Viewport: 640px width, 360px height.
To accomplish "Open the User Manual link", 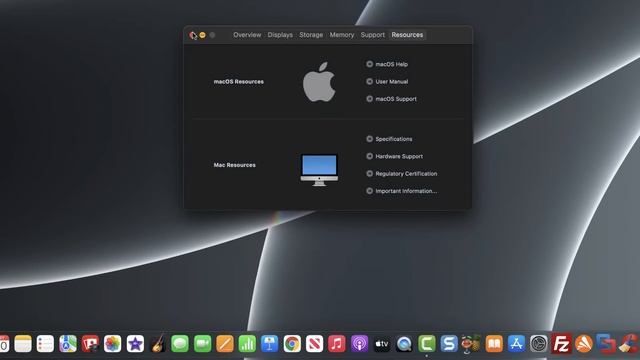I will click(x=391, y=82).
